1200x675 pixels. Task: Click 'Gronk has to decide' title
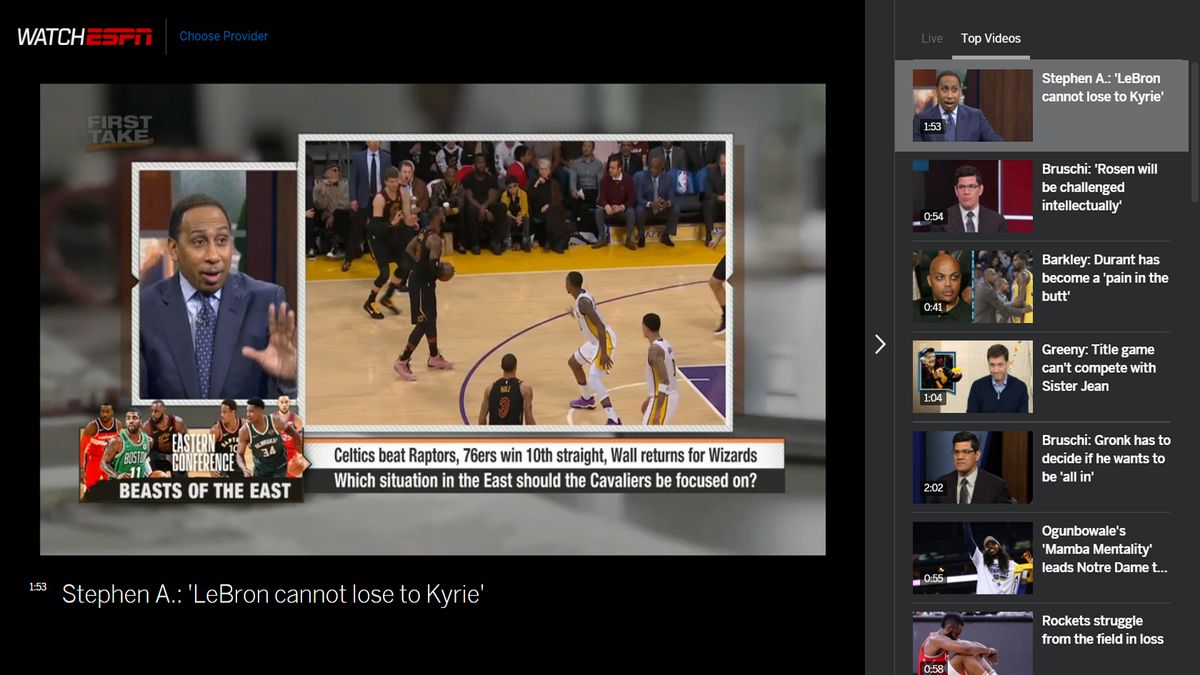(x=1106, y=458)
